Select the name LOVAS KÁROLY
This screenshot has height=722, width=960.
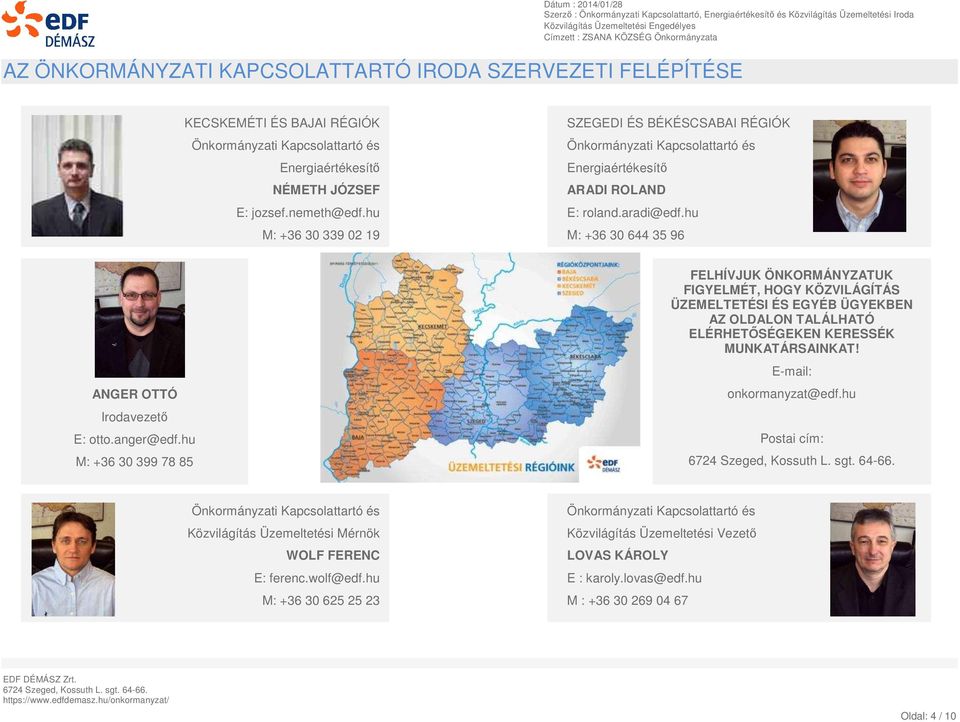click(x=617, y=555)
